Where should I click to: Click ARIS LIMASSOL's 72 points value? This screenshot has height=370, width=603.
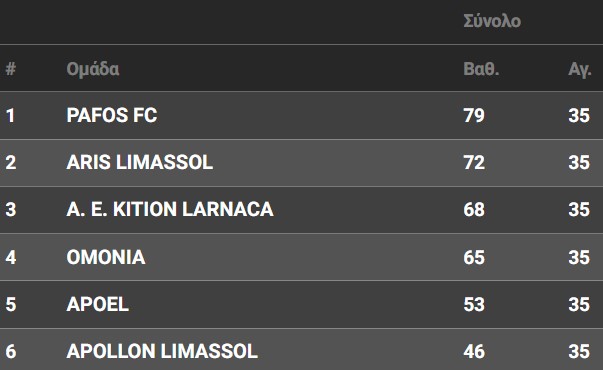474,162
